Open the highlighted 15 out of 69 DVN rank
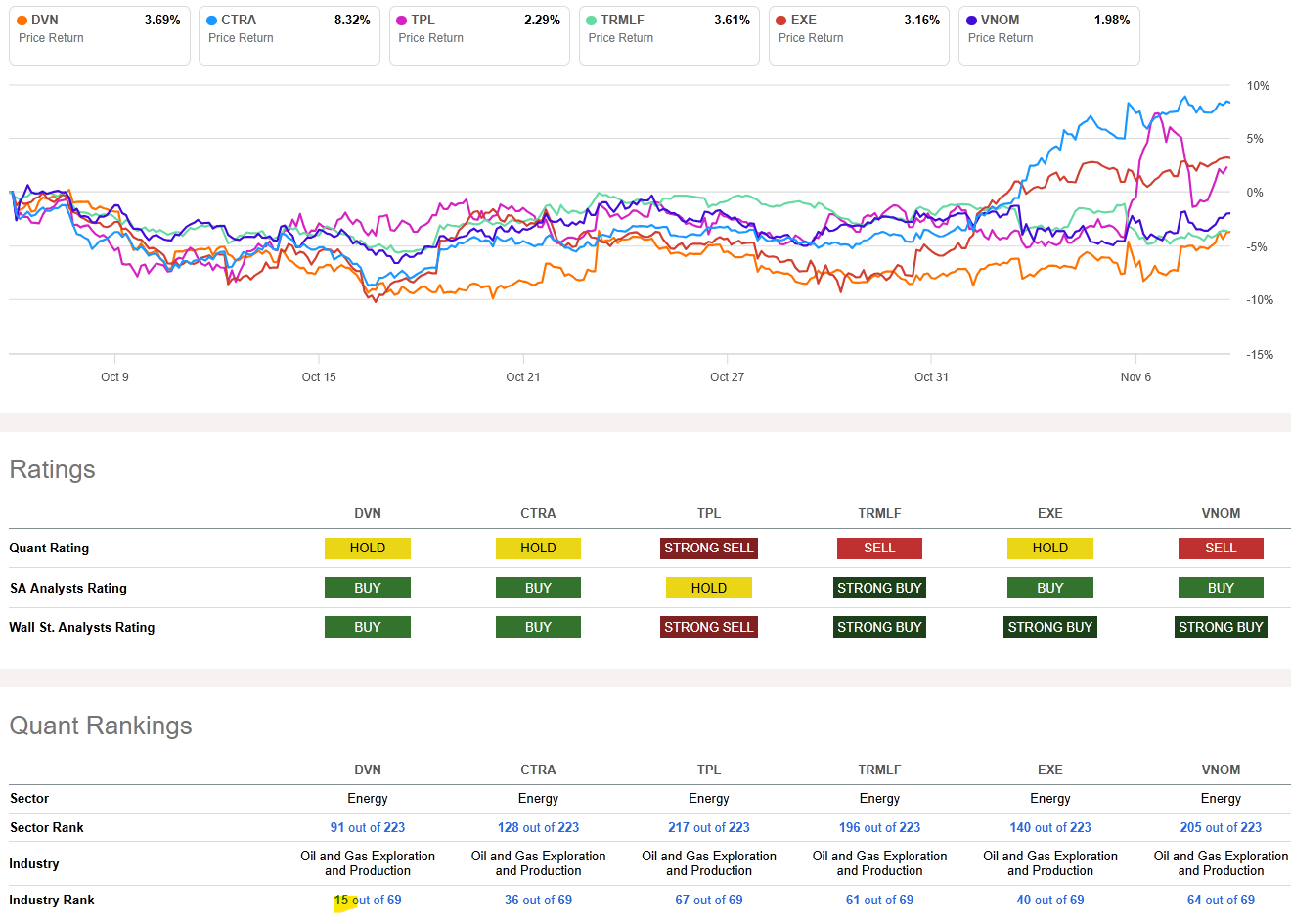The image size is (1291, 924). (368, 900)
